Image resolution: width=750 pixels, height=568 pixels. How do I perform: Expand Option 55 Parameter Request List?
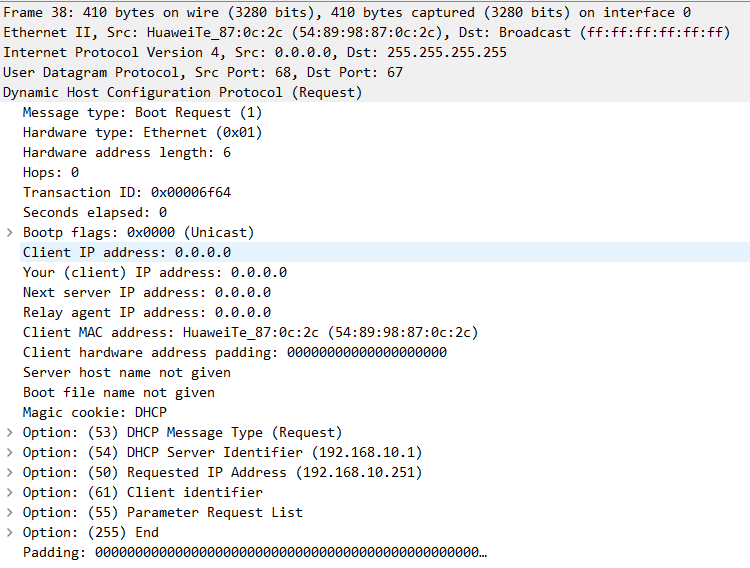(10, 512)
